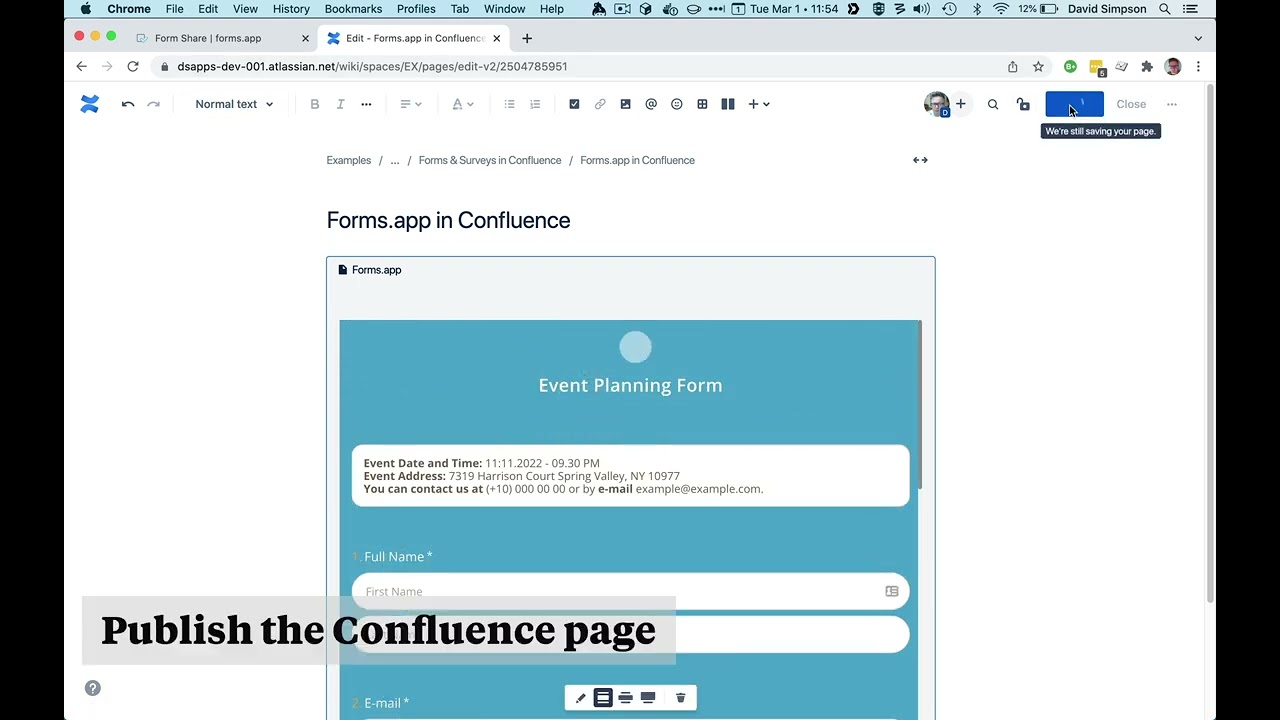Viewport: 1280px width, 720px height.
Task: Open the text alignment dropdown
Action: click(x=410, y=104)
